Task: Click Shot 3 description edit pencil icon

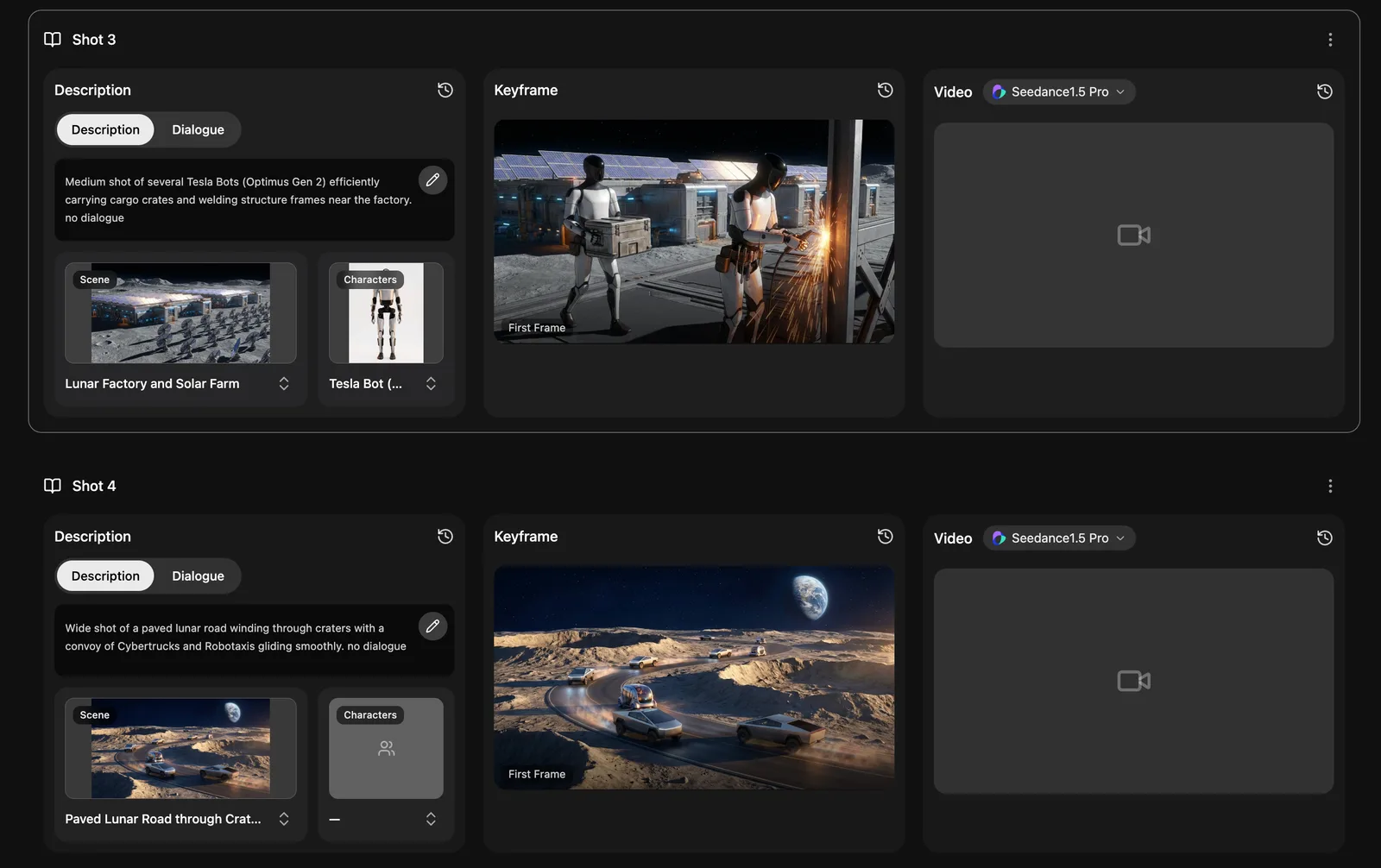Action: 432,180
